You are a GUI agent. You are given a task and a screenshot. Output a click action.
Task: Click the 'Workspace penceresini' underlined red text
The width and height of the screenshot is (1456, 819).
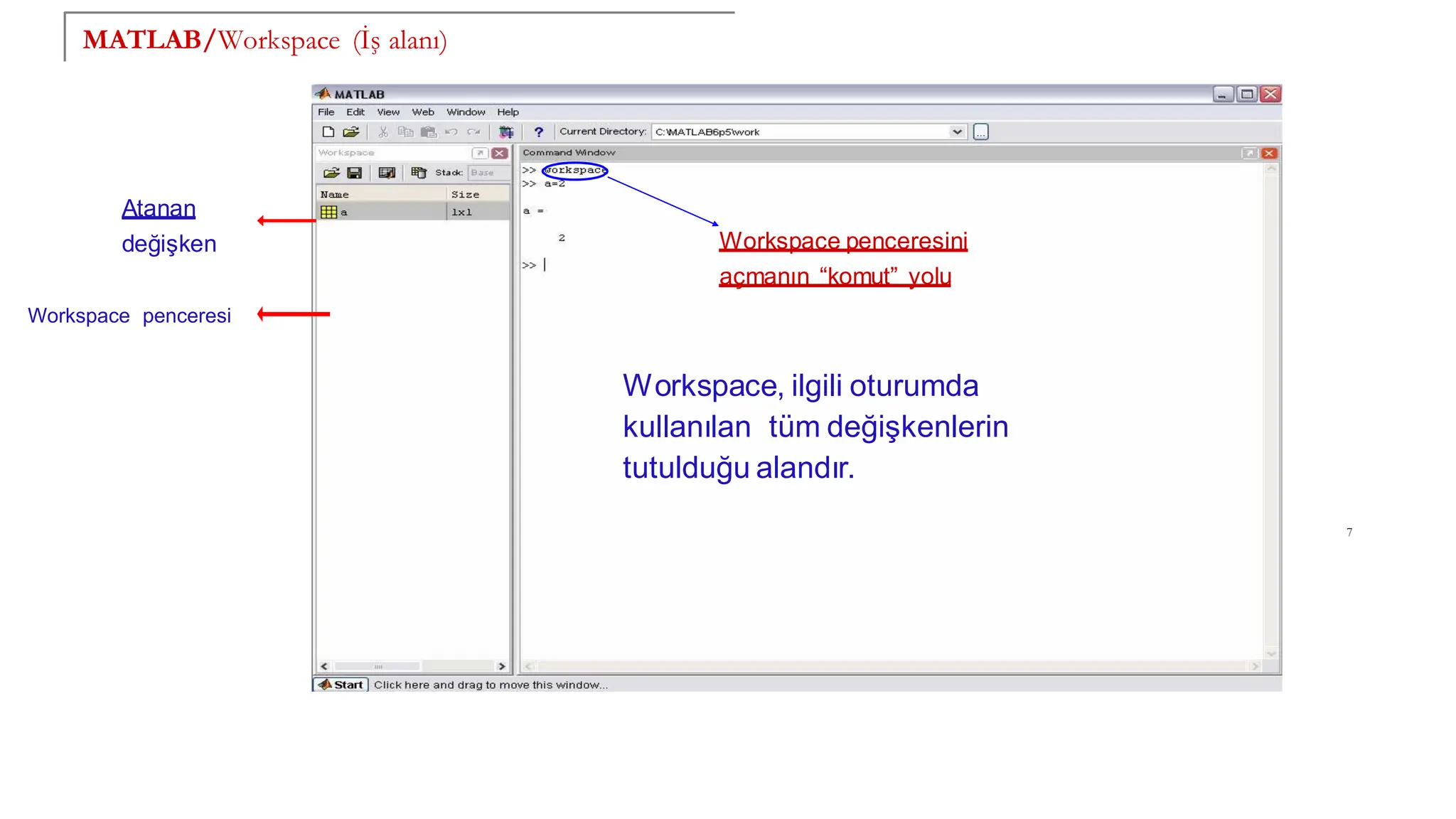click(843, 241)
